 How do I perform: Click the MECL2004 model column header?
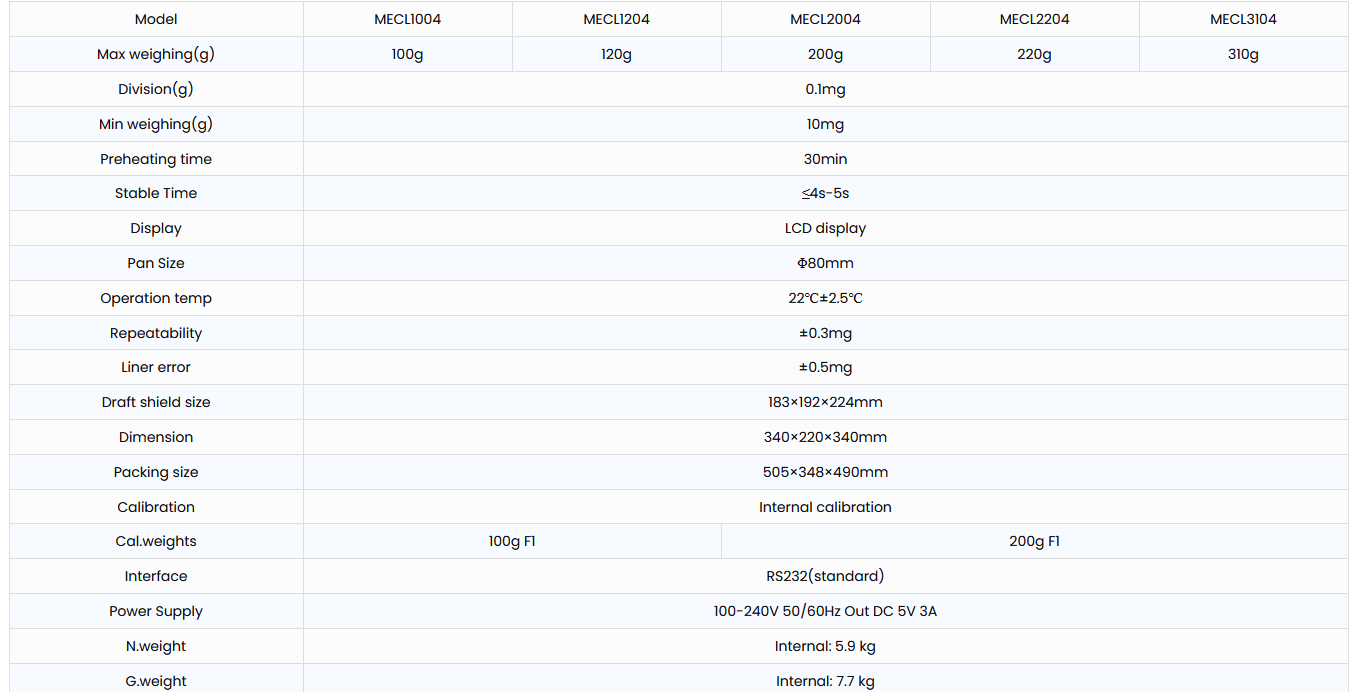825,19
